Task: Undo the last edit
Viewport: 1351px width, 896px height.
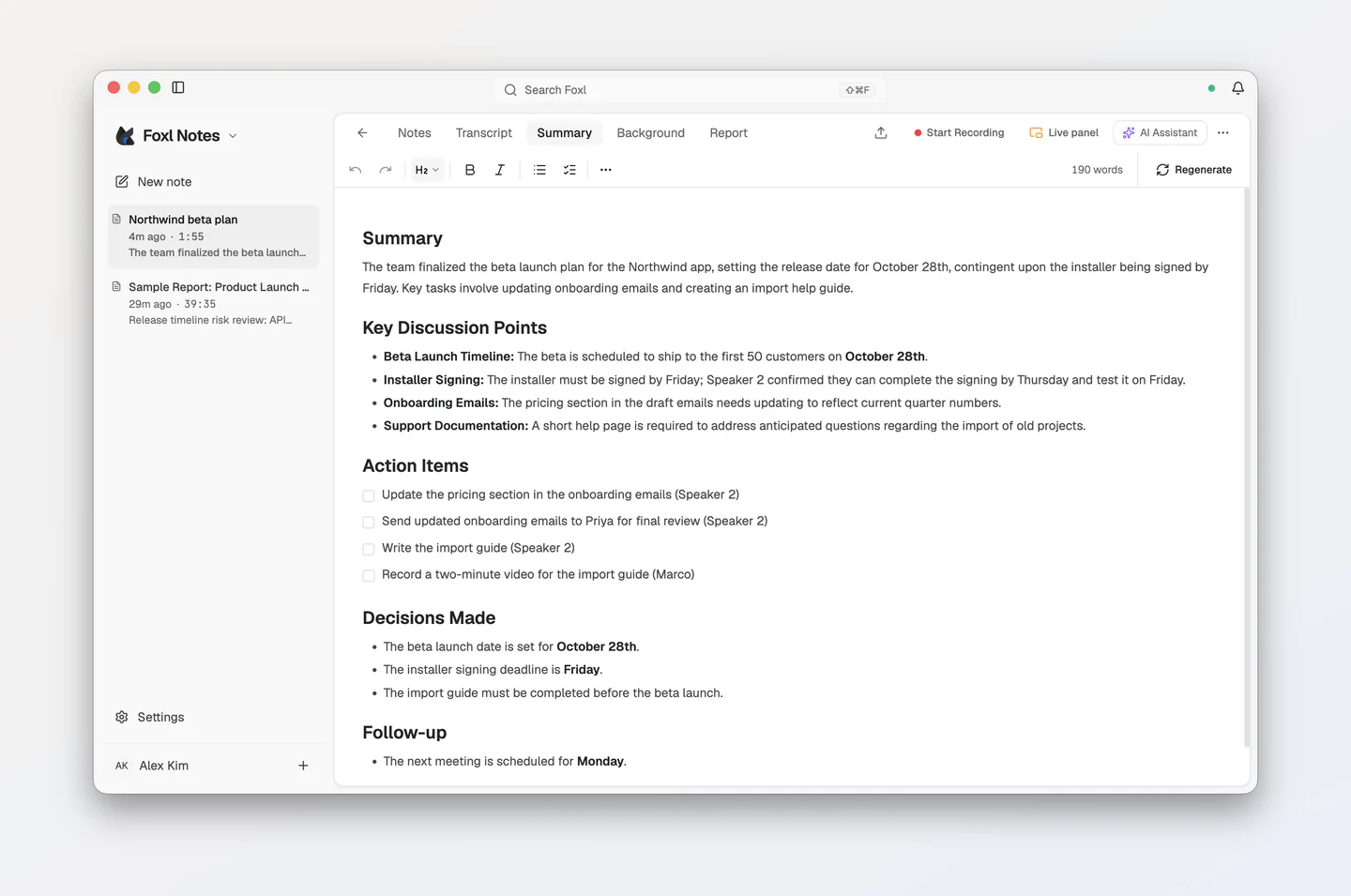Action: [x=356, y=170]
